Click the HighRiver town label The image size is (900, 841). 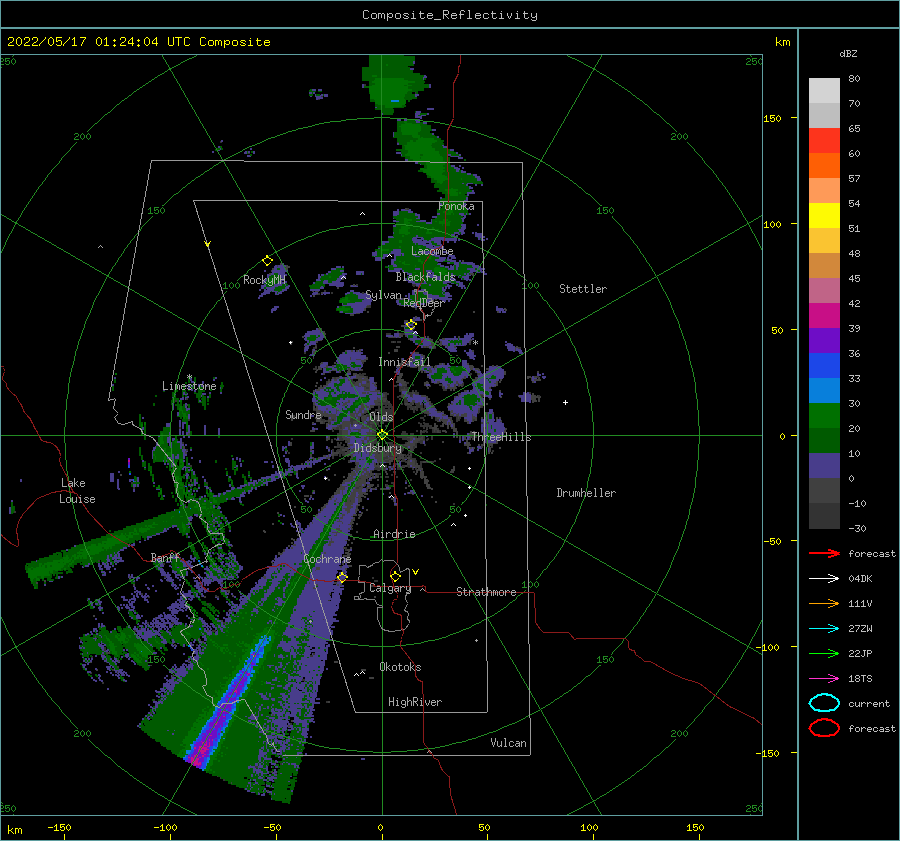point(415,702)
